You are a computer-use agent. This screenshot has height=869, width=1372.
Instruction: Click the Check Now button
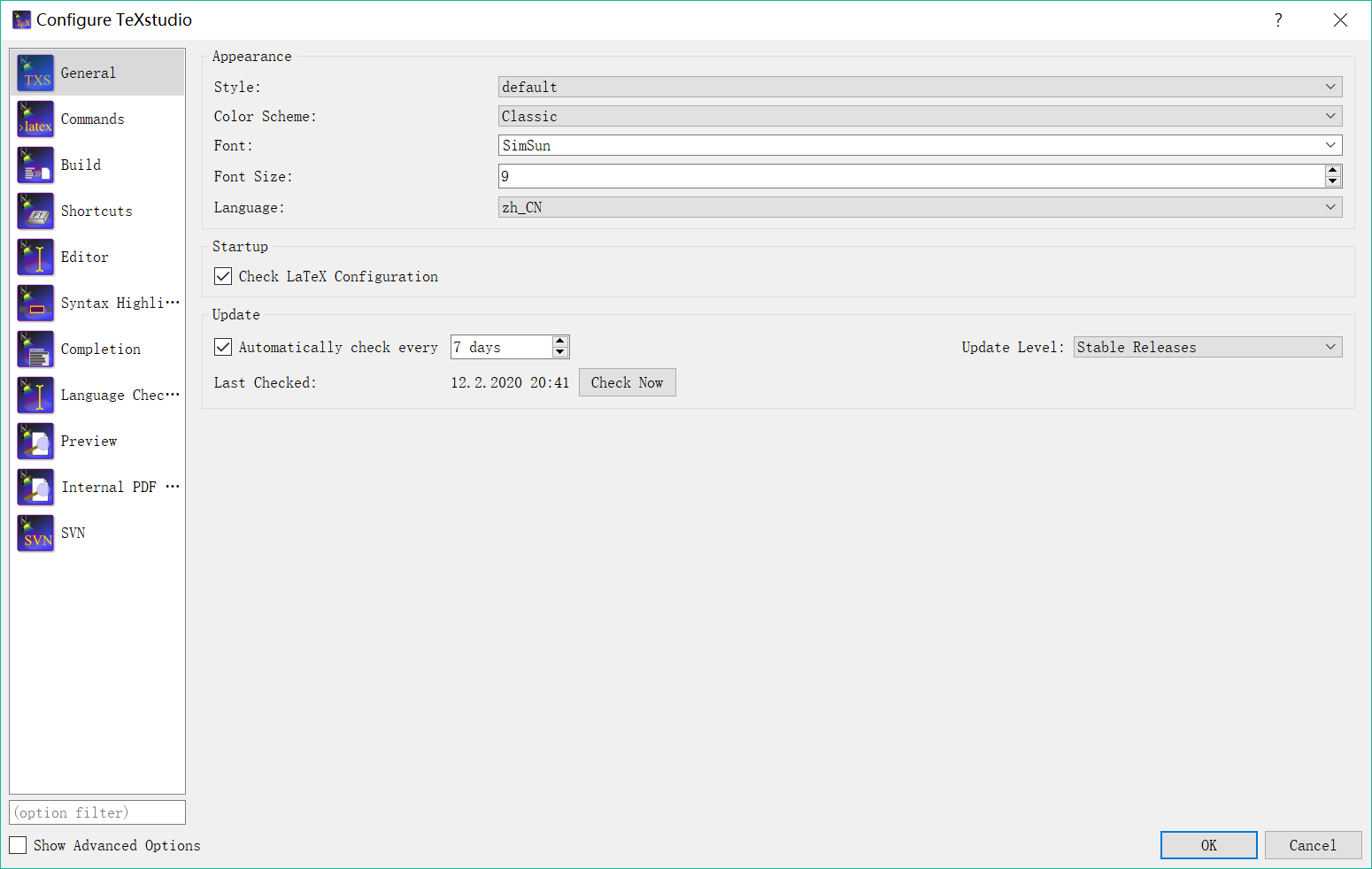pyautogui.click(x=627, y=382)
